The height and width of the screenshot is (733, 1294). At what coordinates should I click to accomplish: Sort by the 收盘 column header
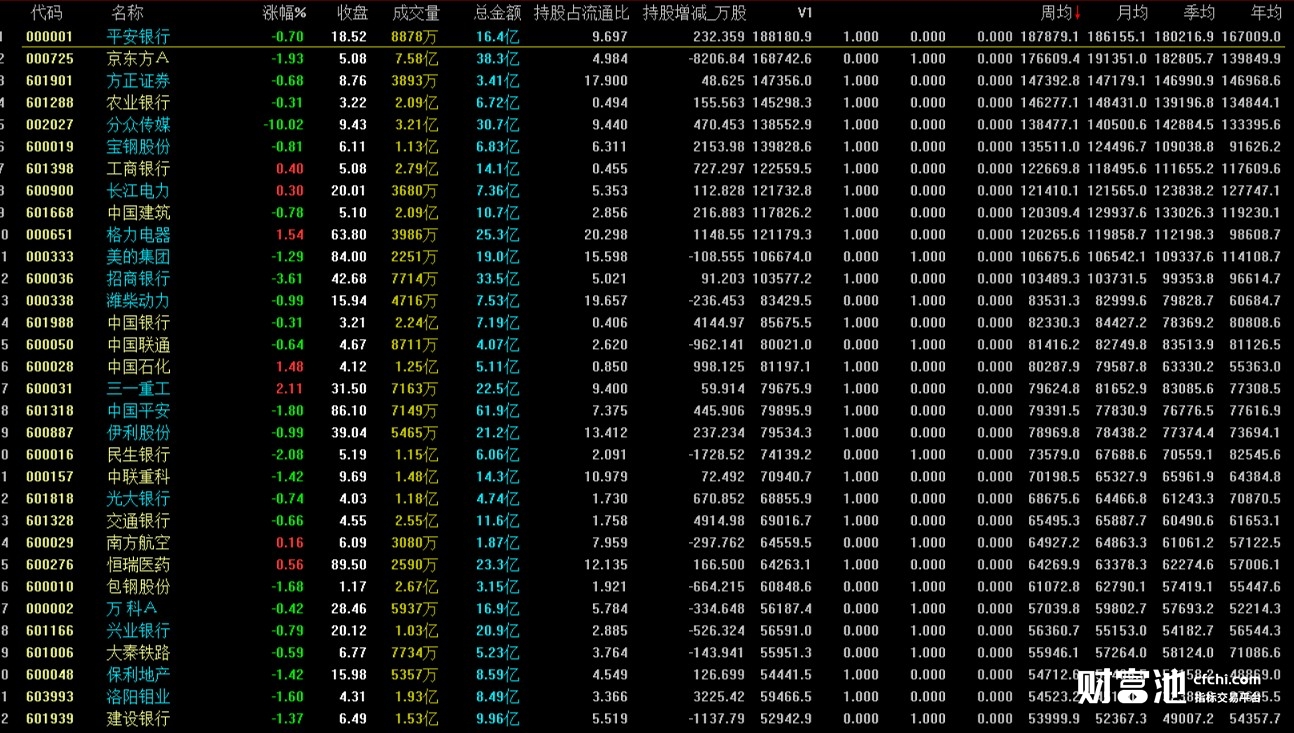(x=352, y=13)
